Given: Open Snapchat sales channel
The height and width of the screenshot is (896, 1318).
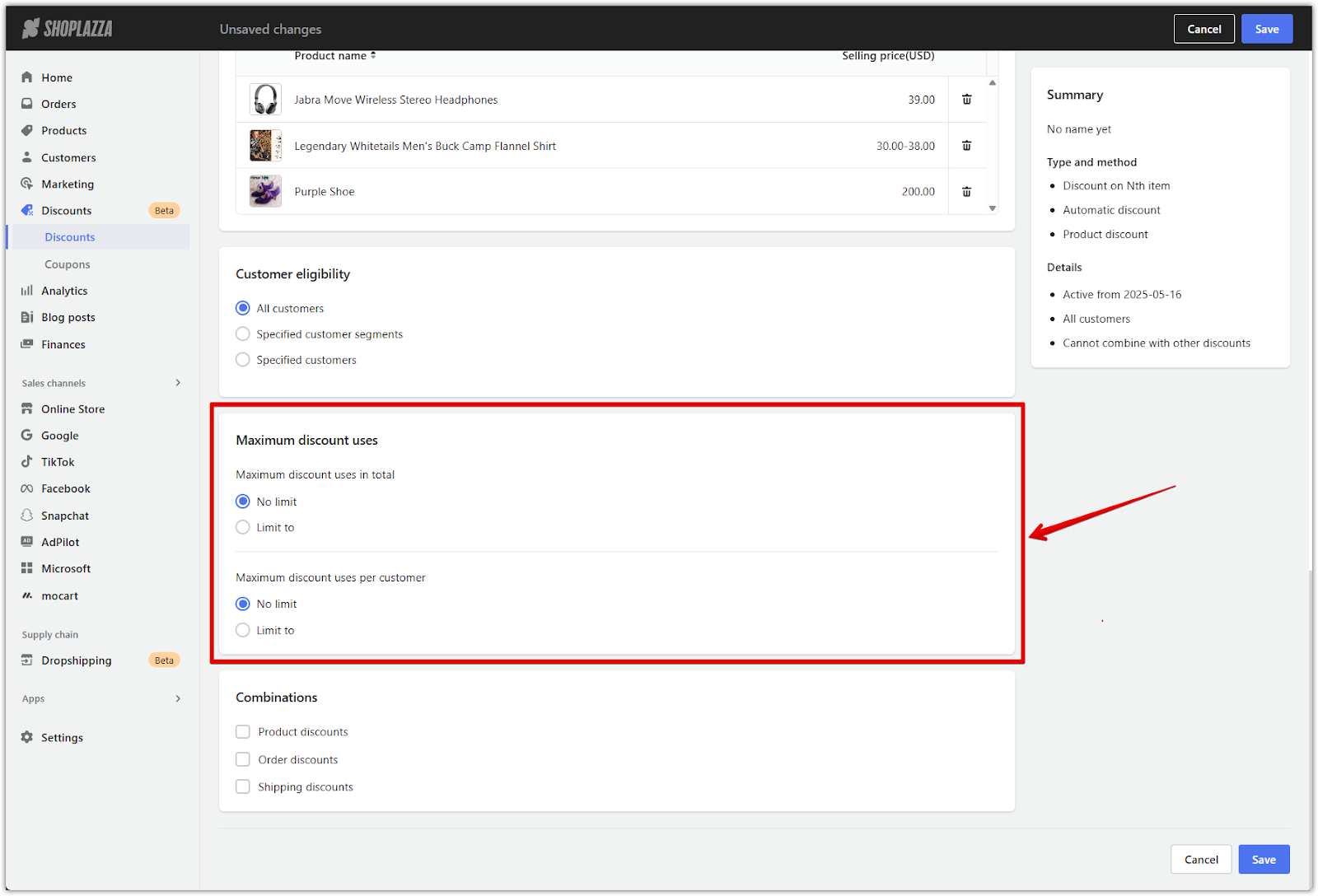Looking at the screenshot, I should point(65,516).
